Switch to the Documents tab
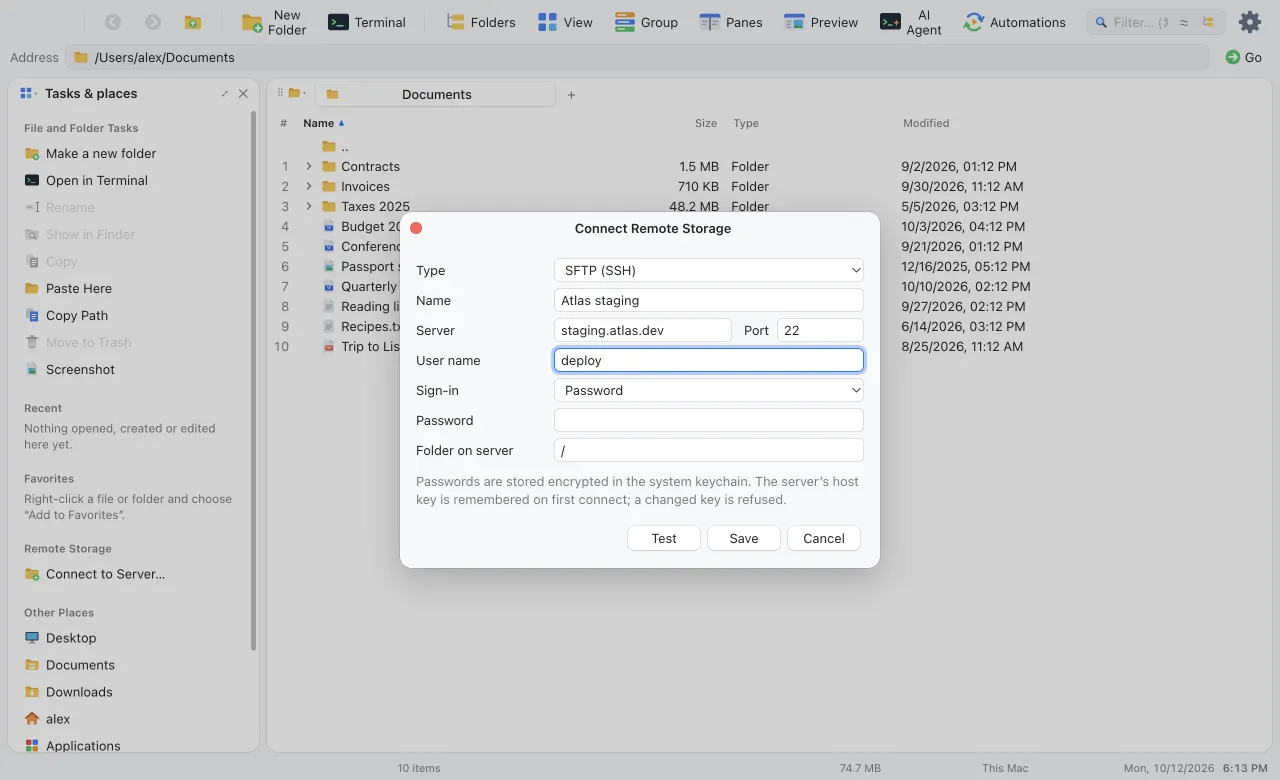 (435, 94)
